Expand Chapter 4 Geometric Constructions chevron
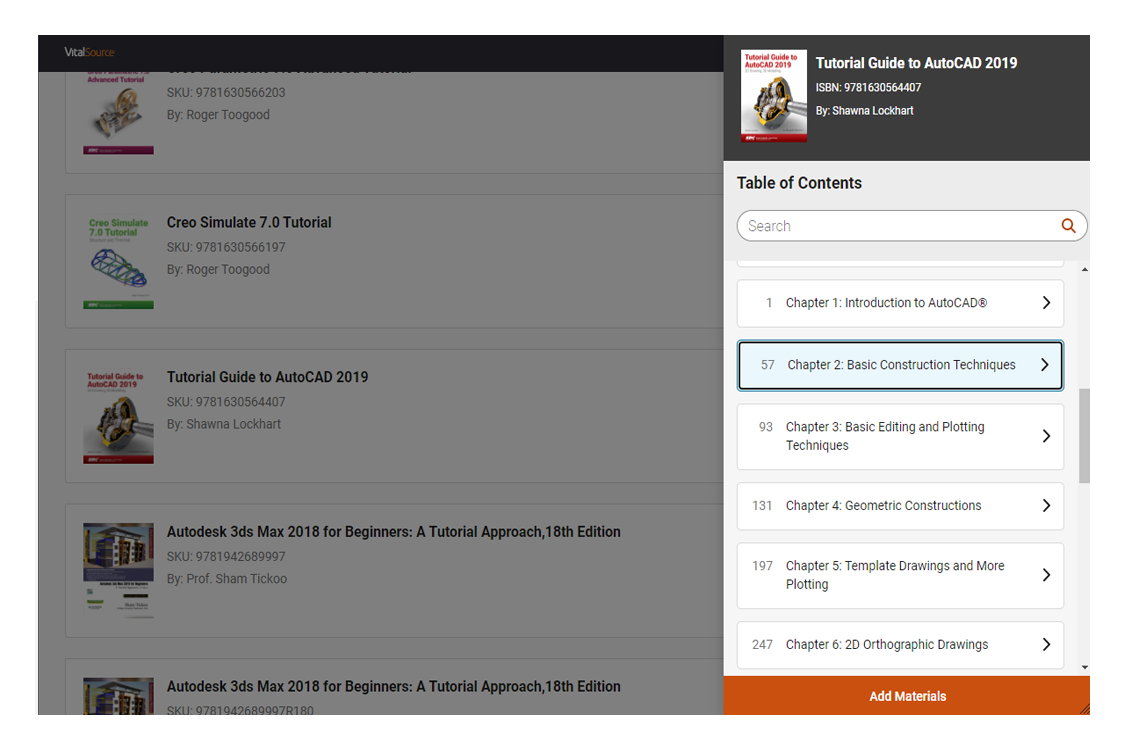This screenshot has height=750, width=1125. pos(1046,505)
